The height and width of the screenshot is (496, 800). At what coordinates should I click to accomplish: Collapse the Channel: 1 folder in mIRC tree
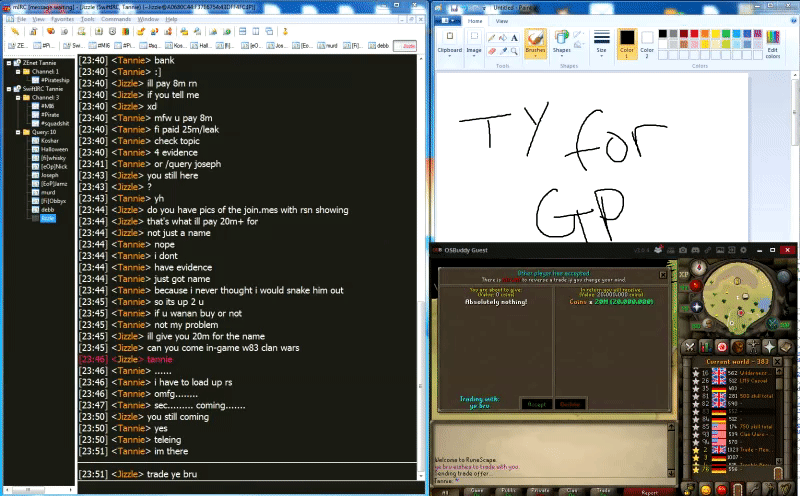[x=18, y=71]
